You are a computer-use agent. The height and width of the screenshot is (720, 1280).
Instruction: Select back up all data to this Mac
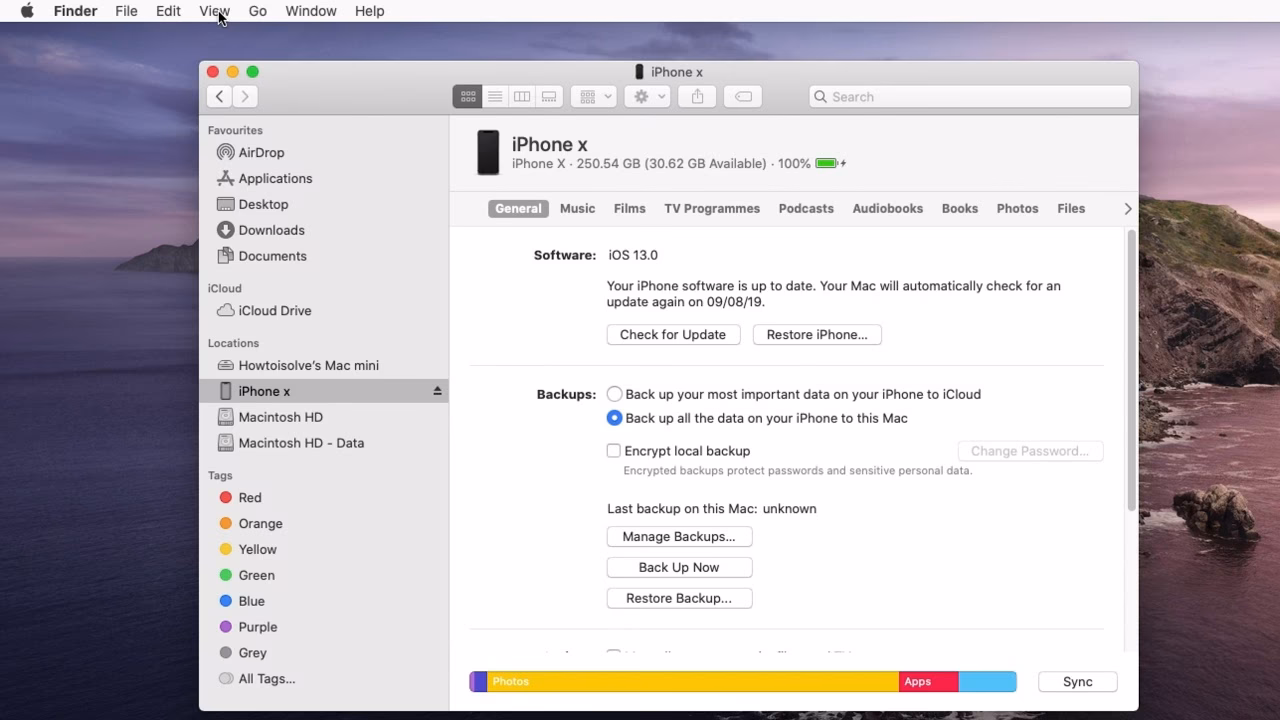coord(613,418)
